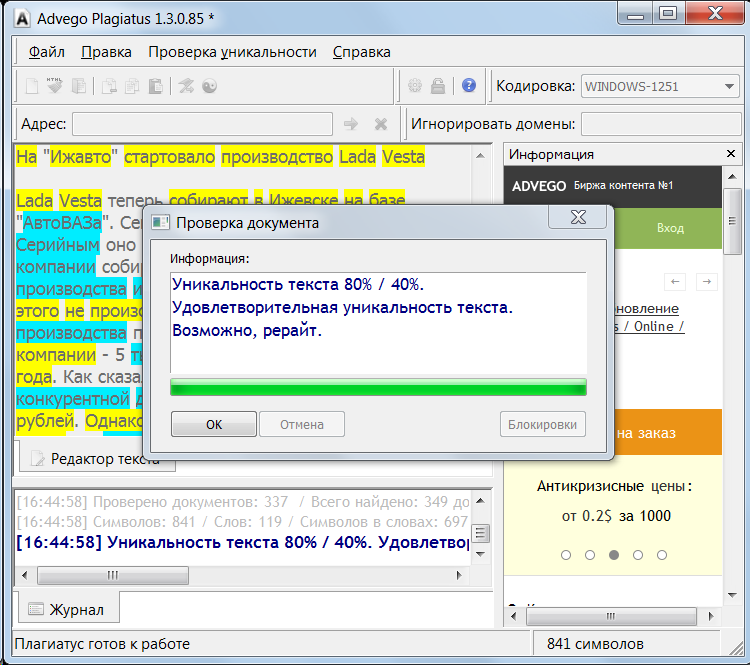
Task: Focus the Адрес input field
Action: click(202, 124)
